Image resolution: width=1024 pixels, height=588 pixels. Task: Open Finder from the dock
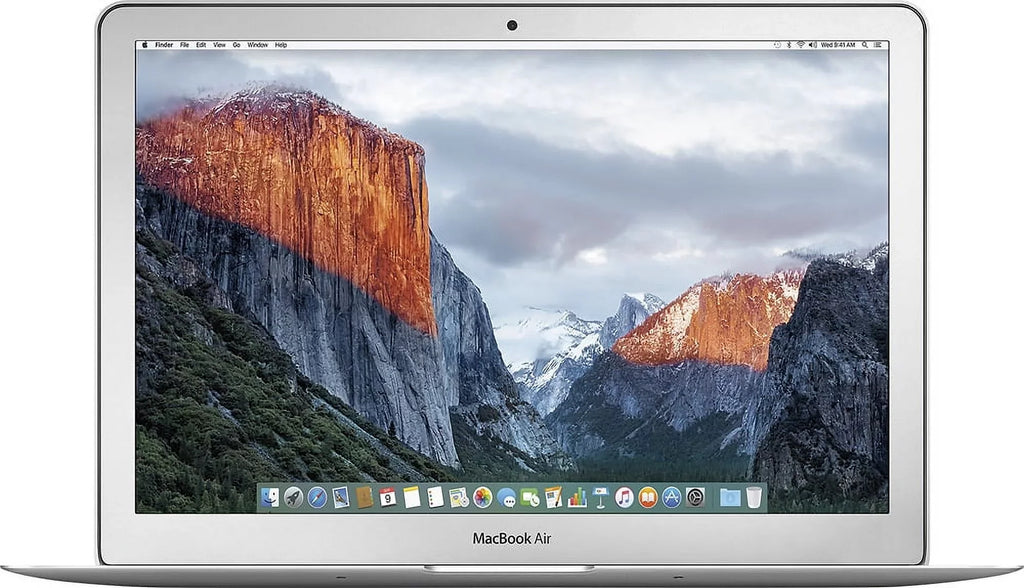pyautogui.click(x=270, y=498)
